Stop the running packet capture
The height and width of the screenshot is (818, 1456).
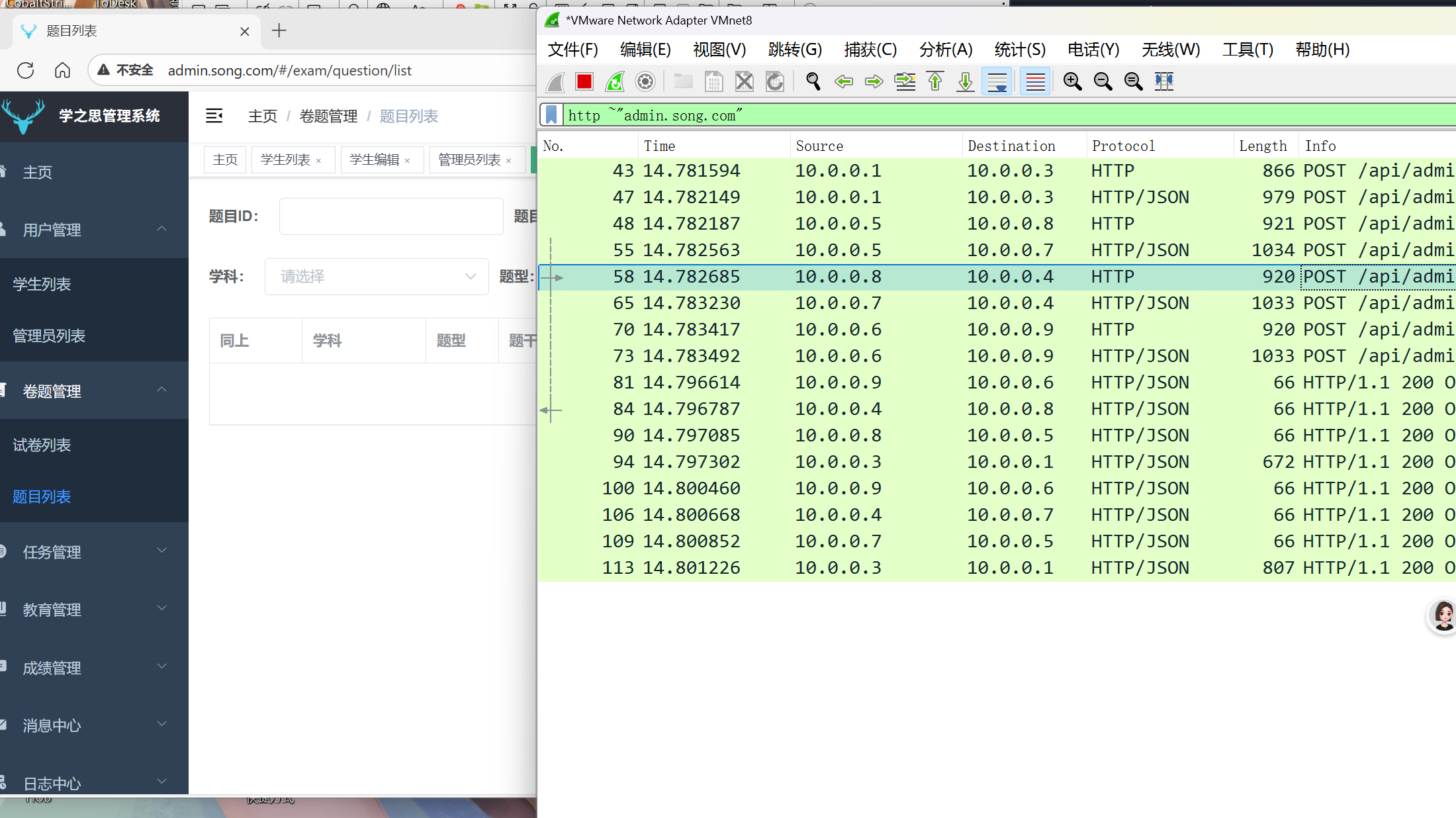pyautogui.click(x=584, y=81)
